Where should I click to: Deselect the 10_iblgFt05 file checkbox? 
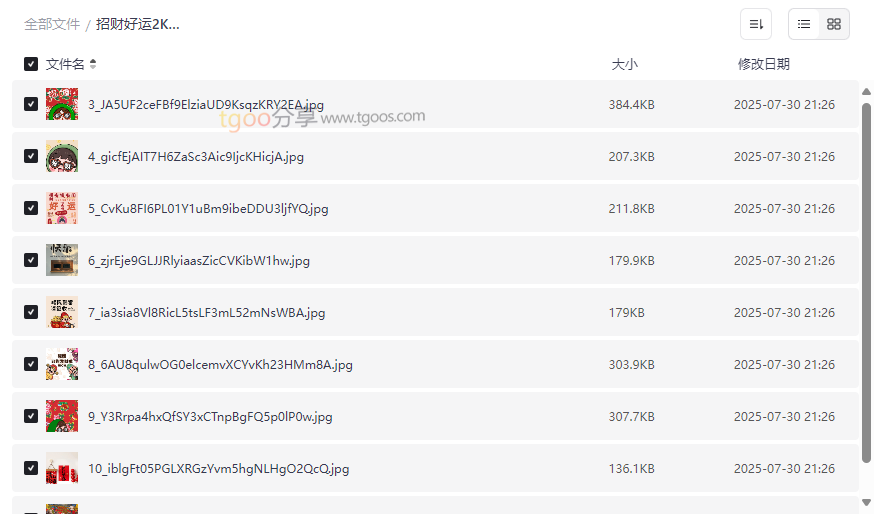pyautogui.click(x=31, y=468)
